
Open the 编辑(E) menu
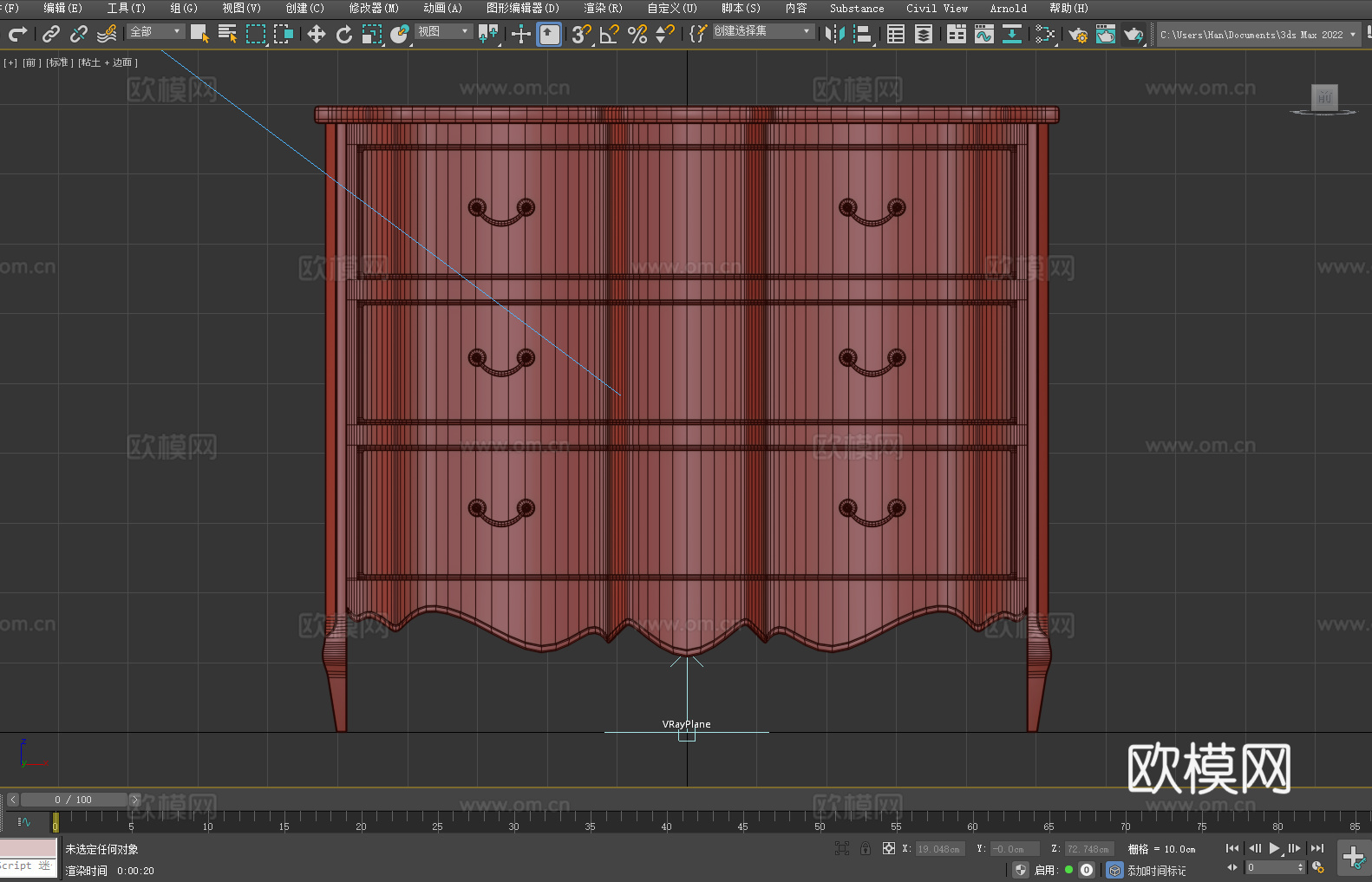point(62,8)
